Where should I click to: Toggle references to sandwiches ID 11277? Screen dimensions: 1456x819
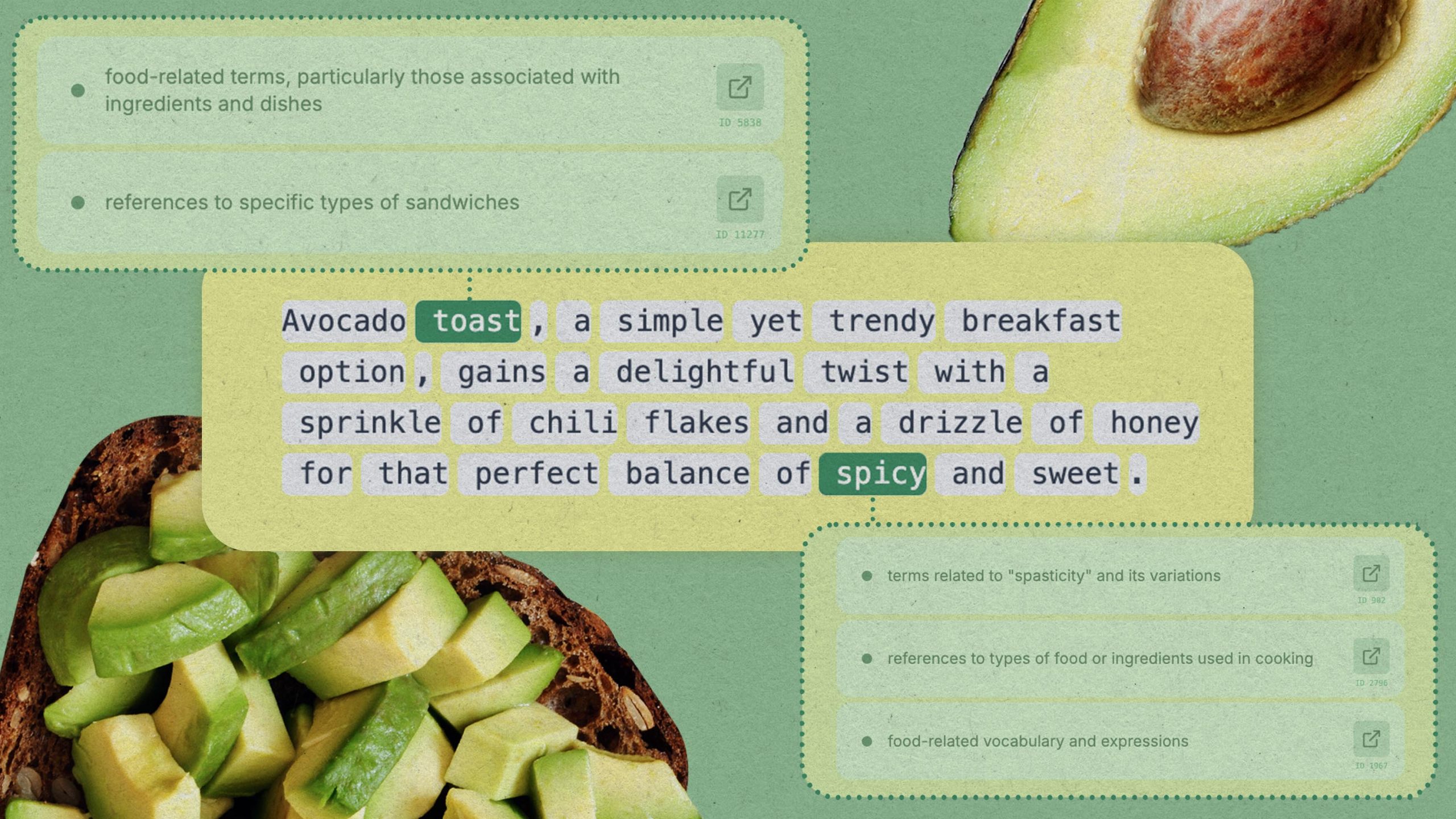78,201
